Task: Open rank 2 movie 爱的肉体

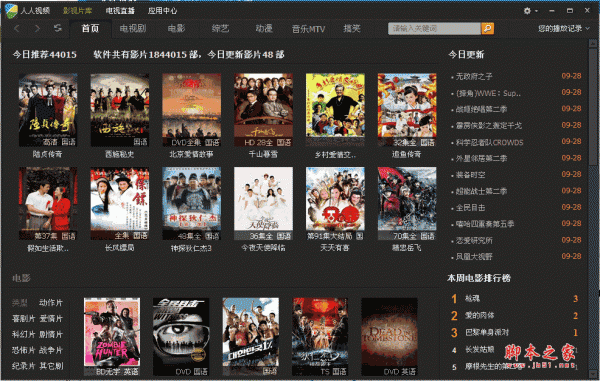Action: pos(479,316)
